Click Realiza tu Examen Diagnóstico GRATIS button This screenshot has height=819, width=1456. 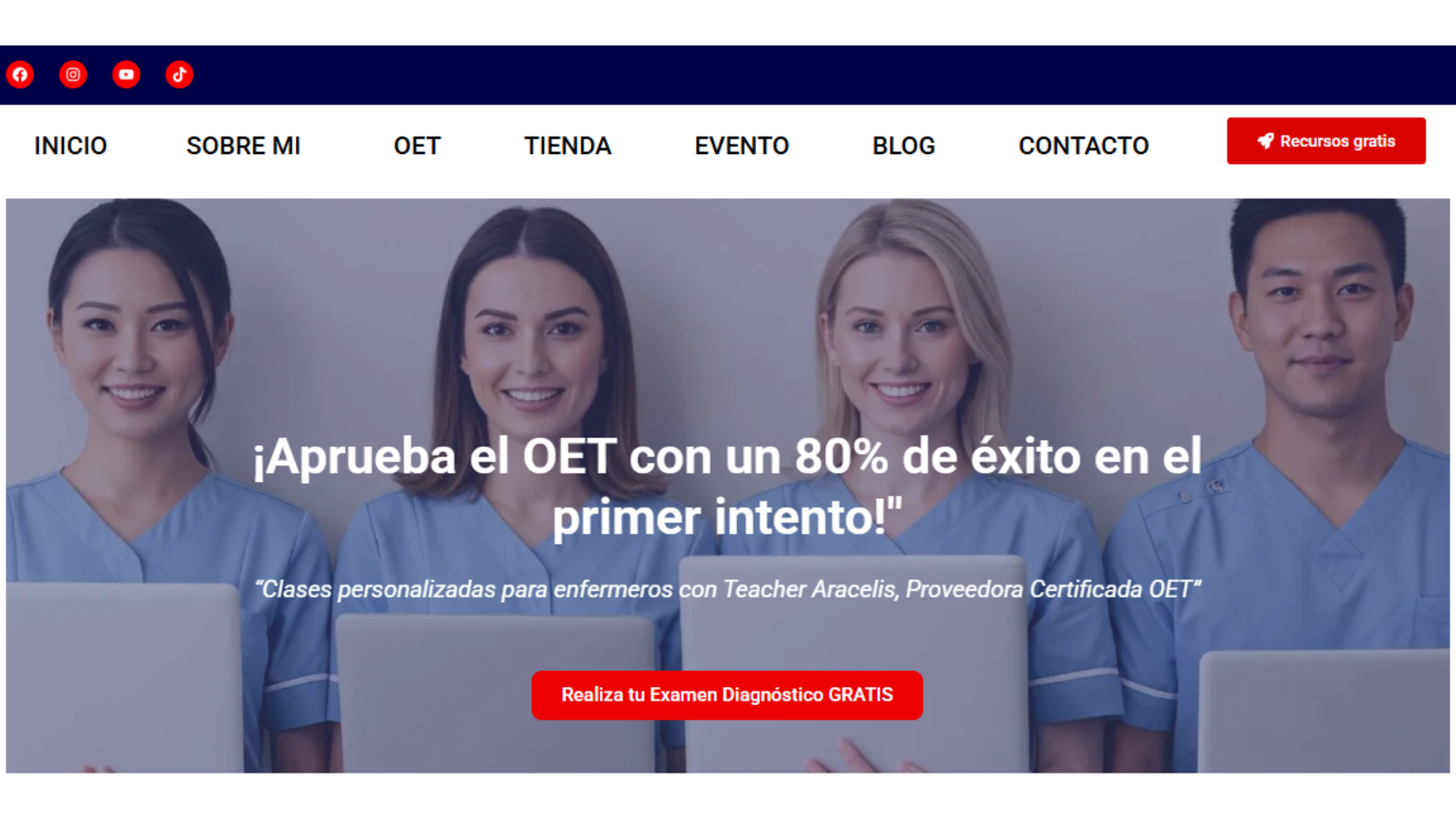(727, 695)
